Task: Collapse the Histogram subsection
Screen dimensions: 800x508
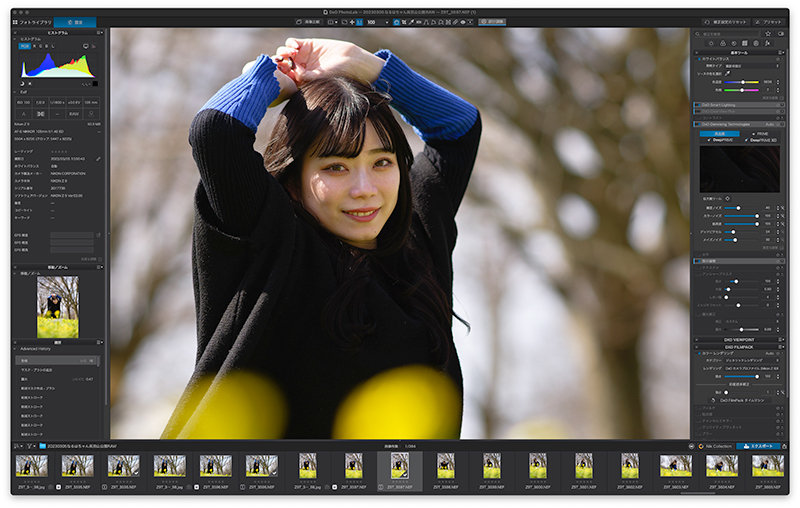Action: tap(15, 39)
